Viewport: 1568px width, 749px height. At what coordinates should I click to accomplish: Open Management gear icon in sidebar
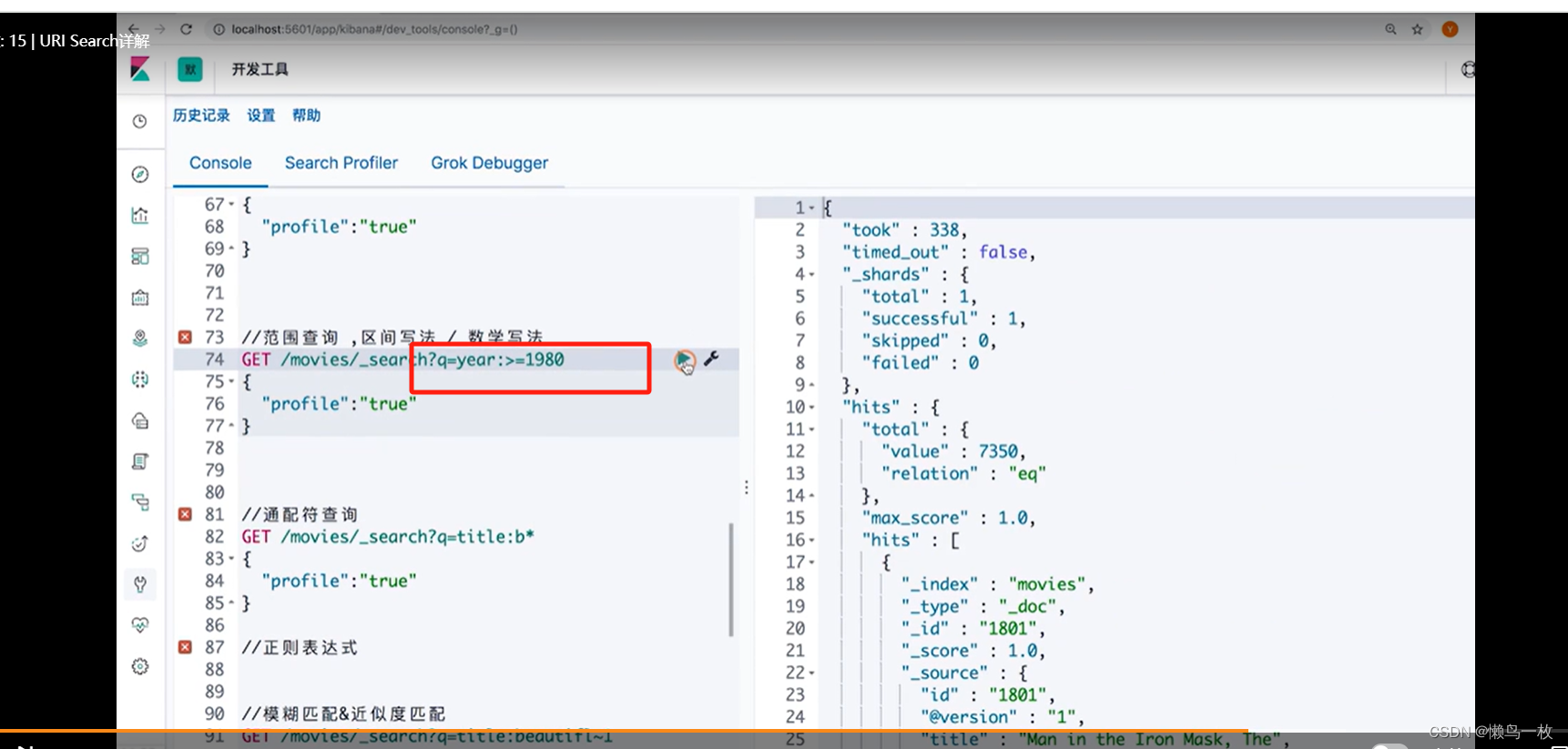(x=140, y=666)
